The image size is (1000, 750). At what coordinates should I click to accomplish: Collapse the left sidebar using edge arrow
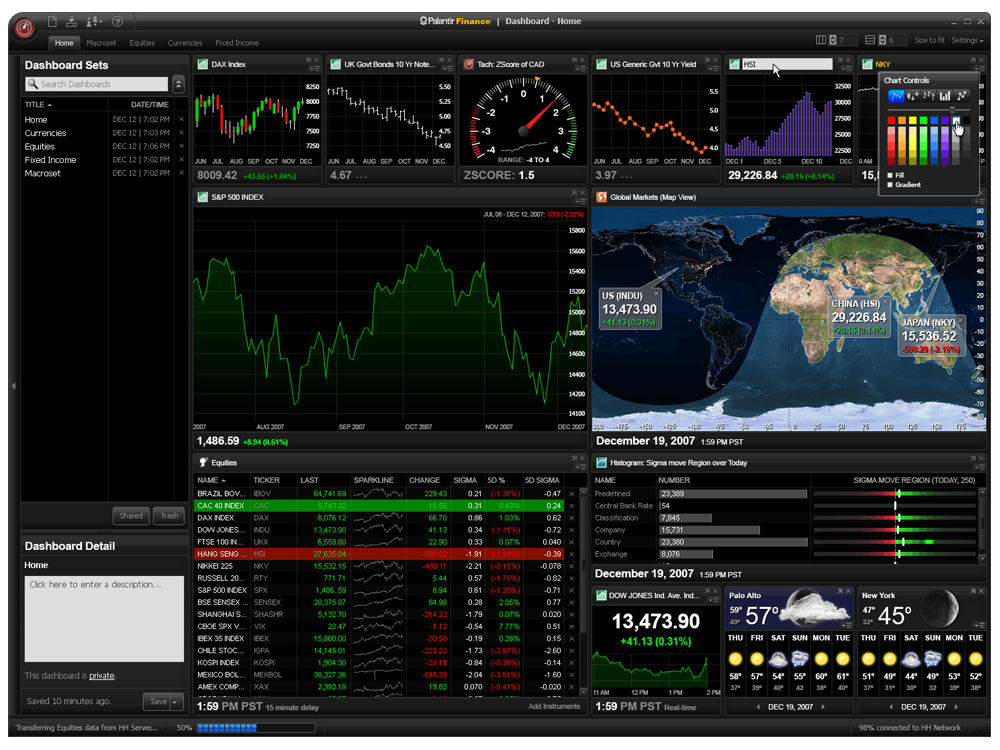click(13, 386)
